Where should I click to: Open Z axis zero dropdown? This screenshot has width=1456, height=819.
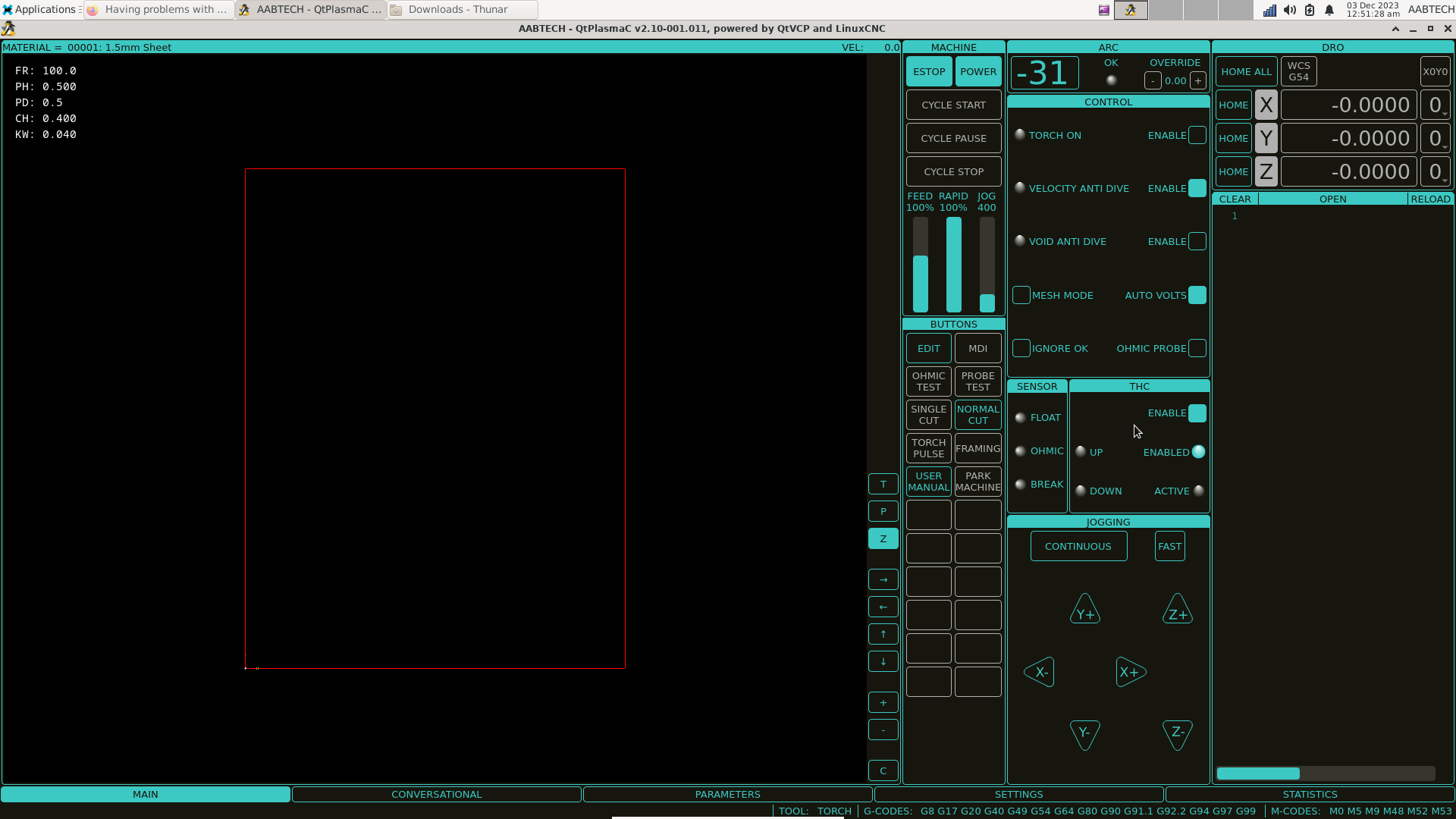(1436, 171)
